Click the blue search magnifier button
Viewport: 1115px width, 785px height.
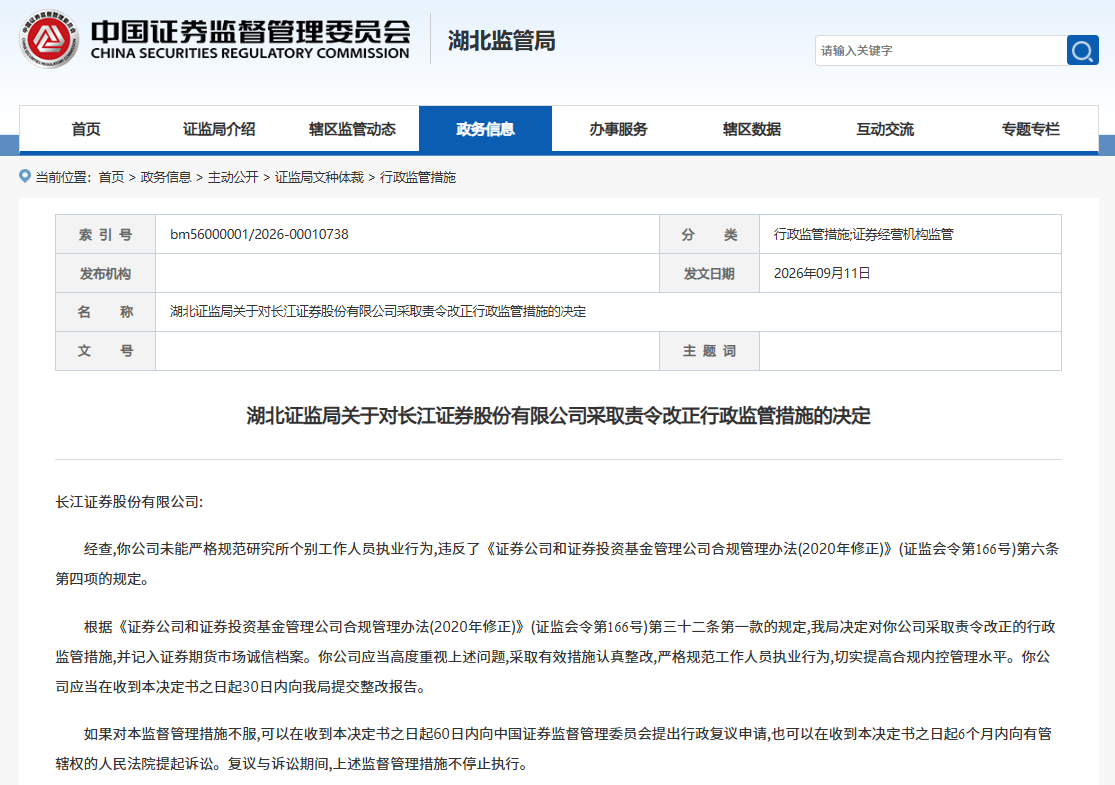pyautogui.click(x=1082, y=50)
